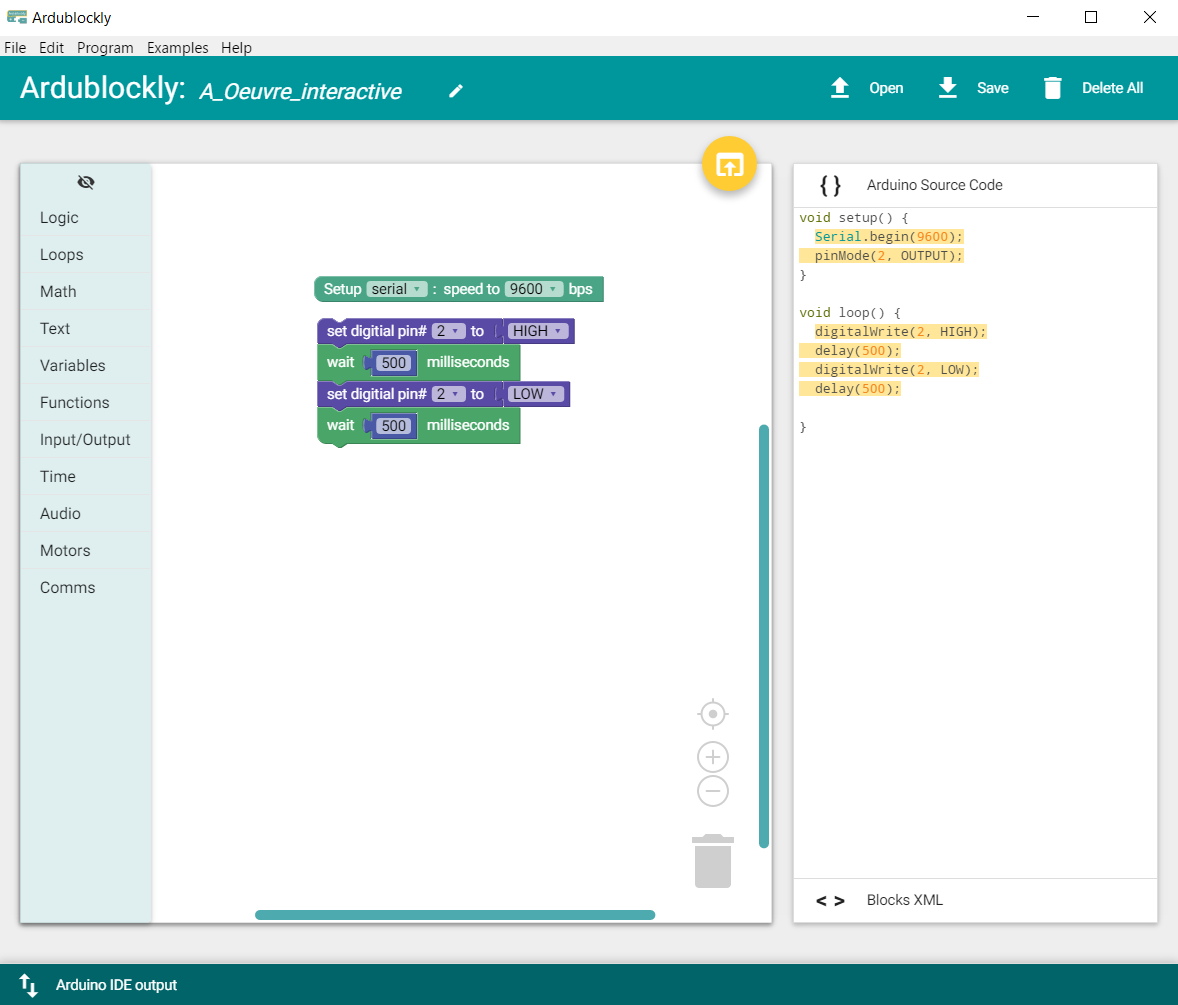Image resolution: width=1178 pixels, height=1005 pixels.
Task: Click the Delete All trash icon
Action: [1052, 88]
